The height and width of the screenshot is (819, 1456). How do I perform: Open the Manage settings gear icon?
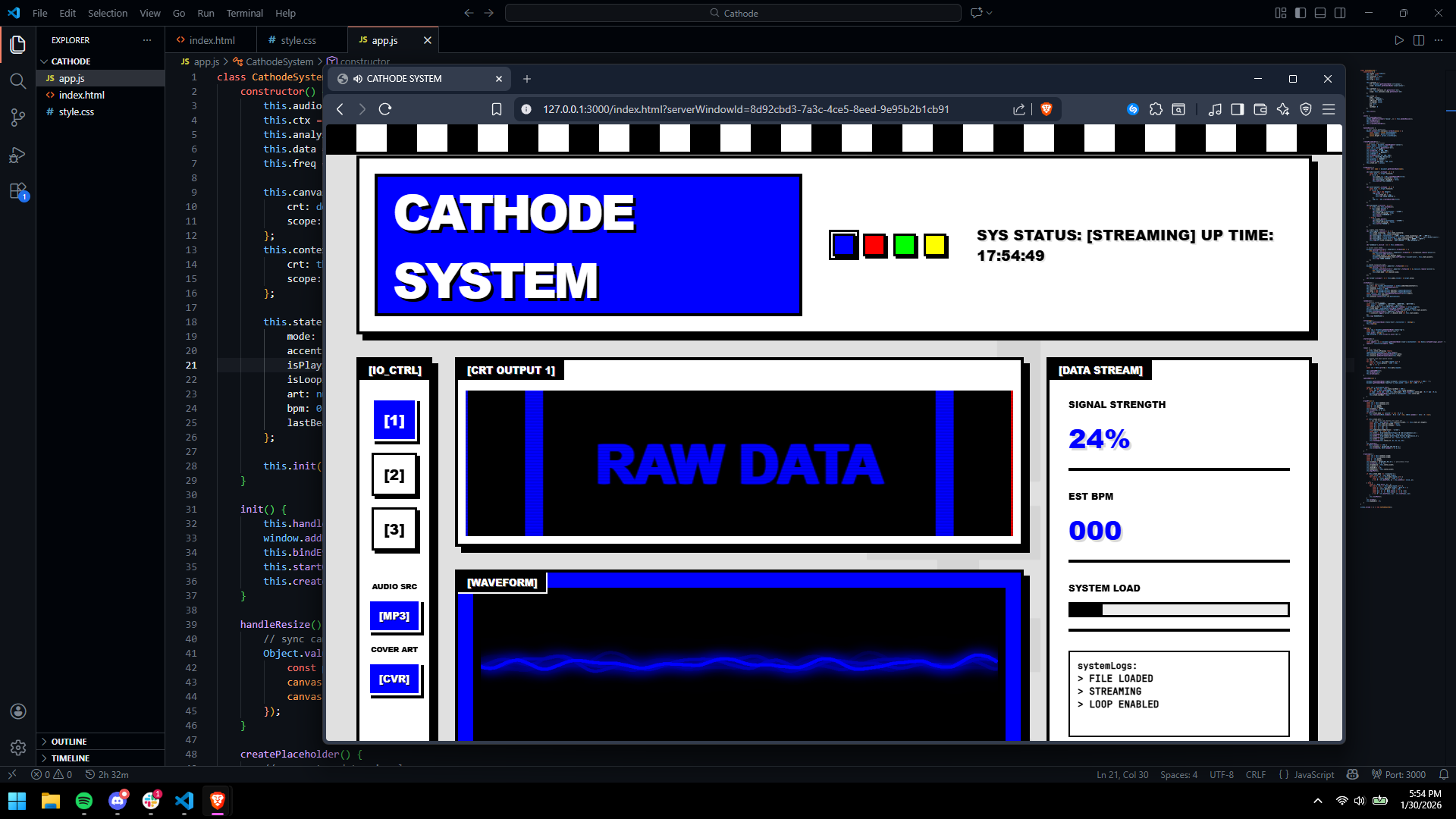pos(17,748)
